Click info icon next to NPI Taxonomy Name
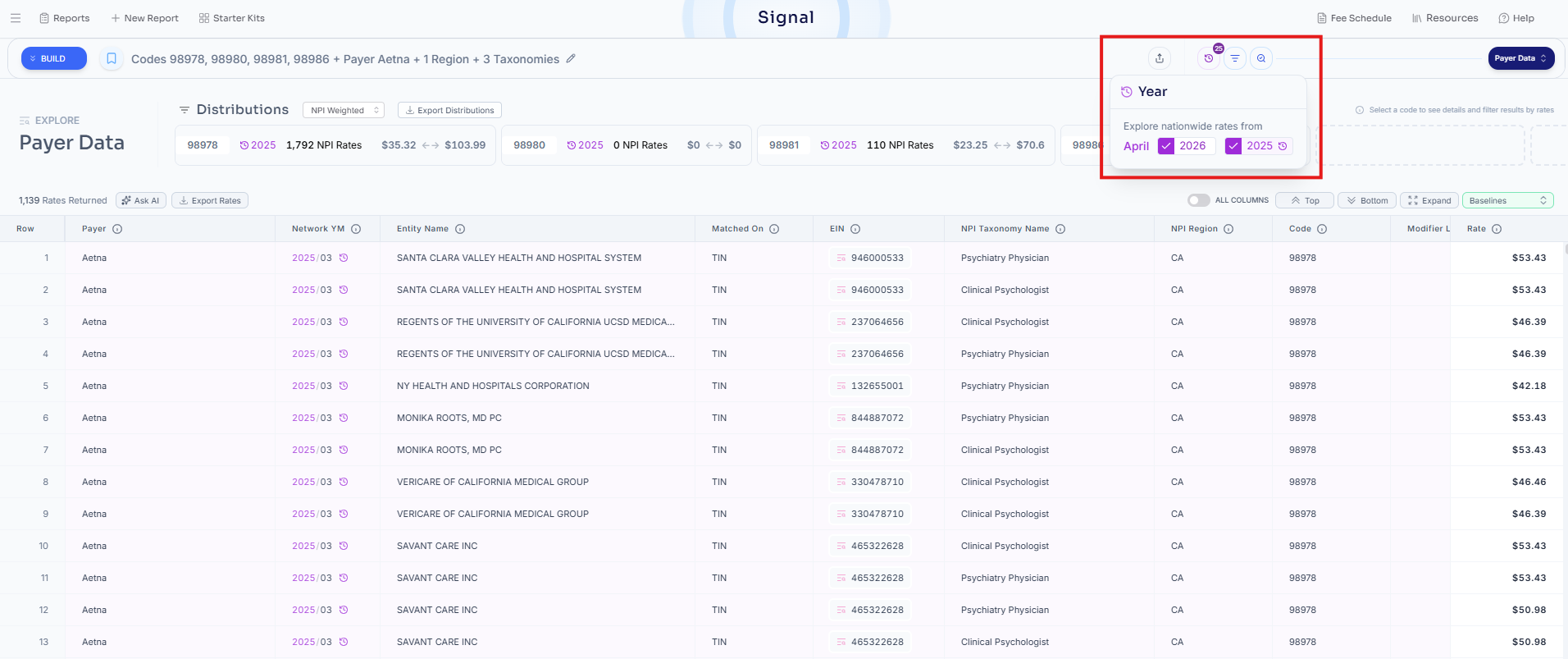The height and width of the screenshot is (659, 1568). coord(1060,229)
